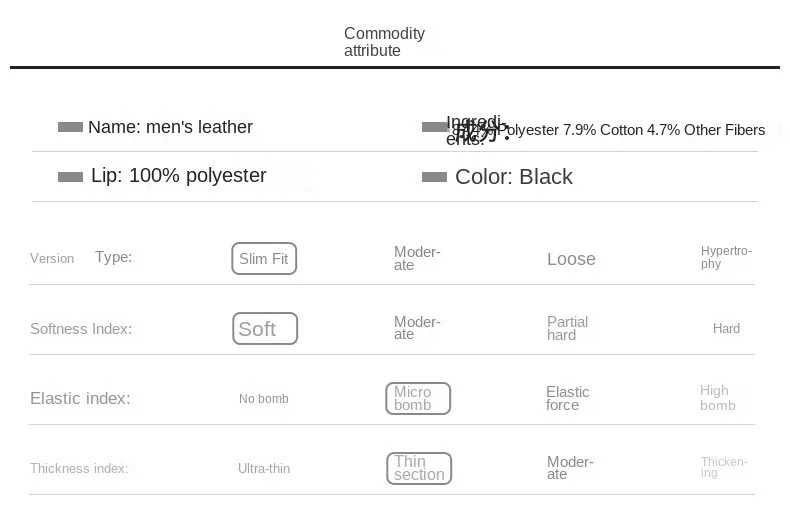
Task: Choose Hypertrophy version type
Action: coord(726,257)
